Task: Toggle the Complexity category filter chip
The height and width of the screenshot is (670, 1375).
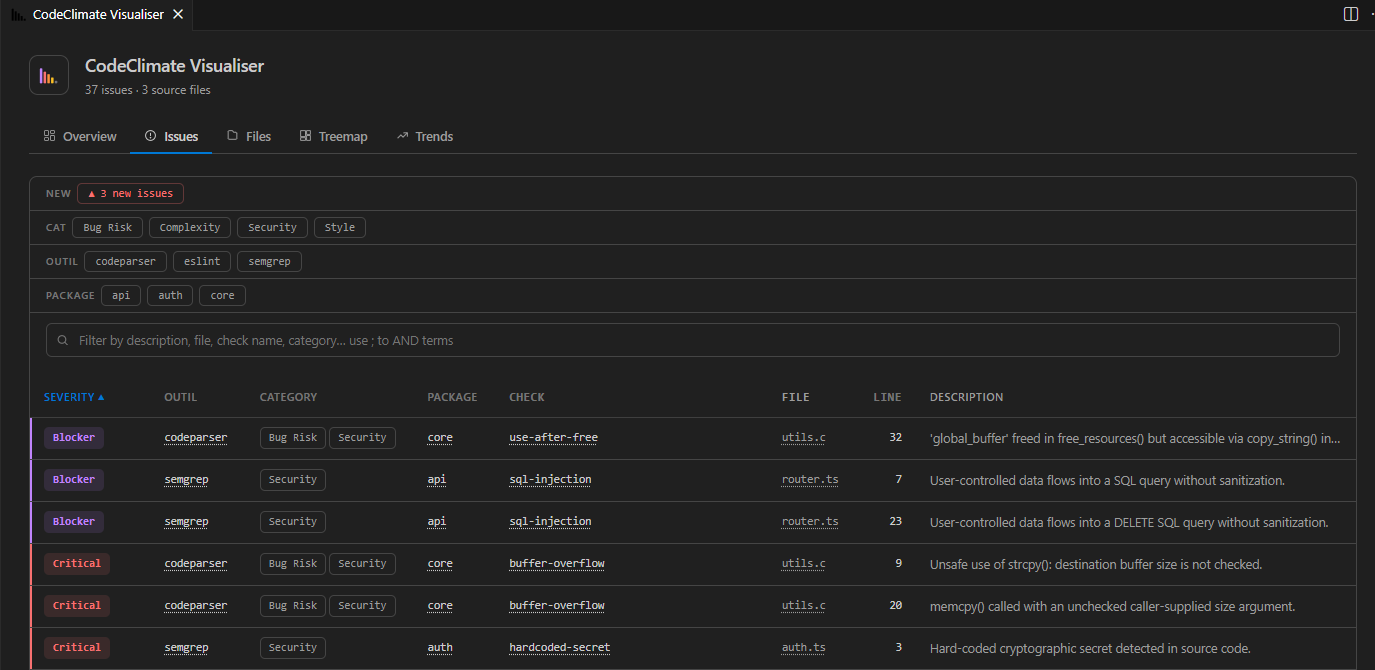Action: pos(190,228)
